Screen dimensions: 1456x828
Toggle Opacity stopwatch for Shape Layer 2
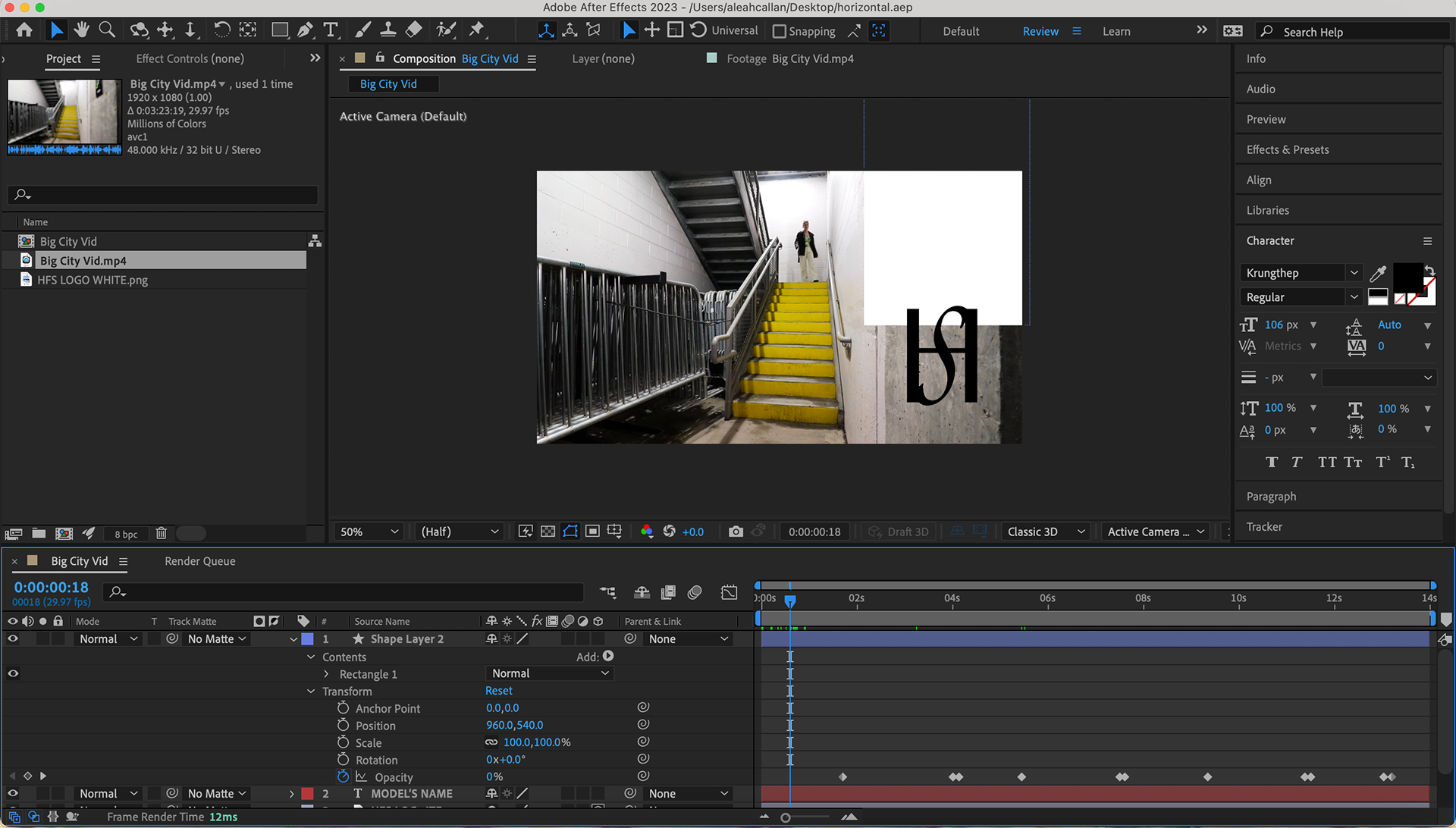click(x=343, y=776)
